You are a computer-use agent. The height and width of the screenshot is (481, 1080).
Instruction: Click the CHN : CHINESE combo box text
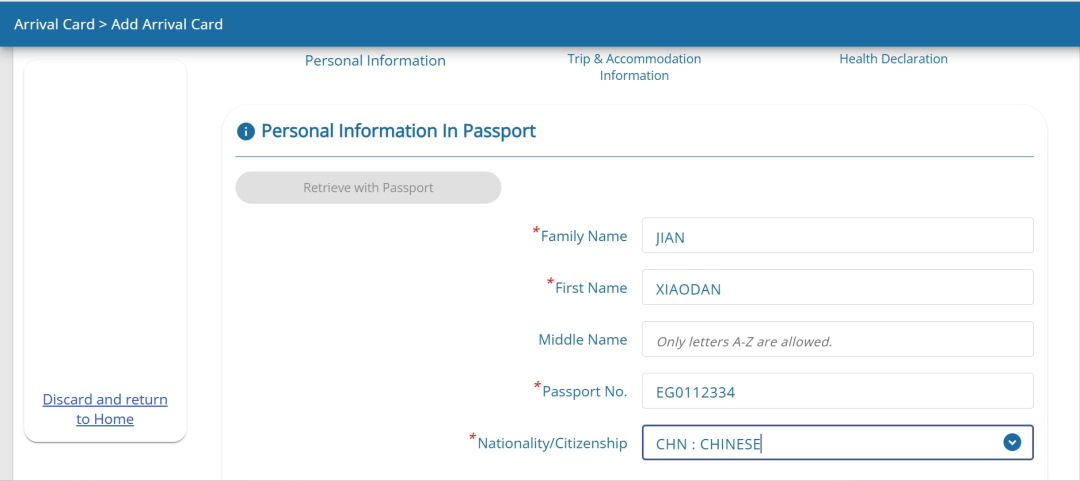tap(709, 444)
